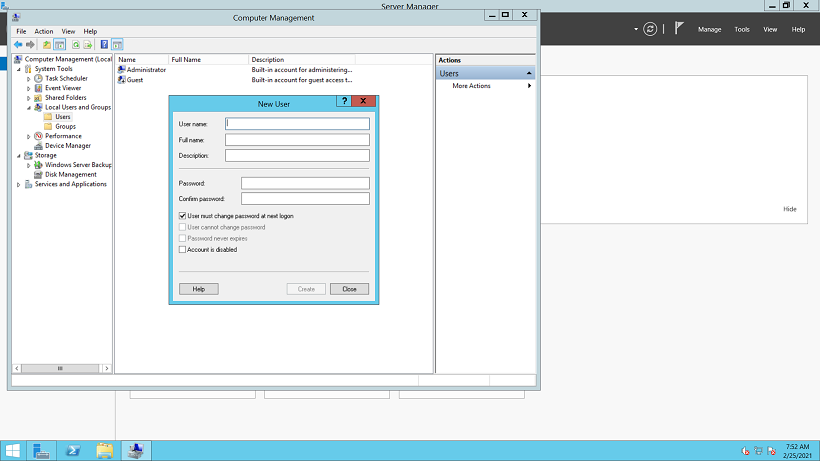Screen dimensions: 820x461
Task: Click the Forward arrow in the toolbar
Action: 30,45
